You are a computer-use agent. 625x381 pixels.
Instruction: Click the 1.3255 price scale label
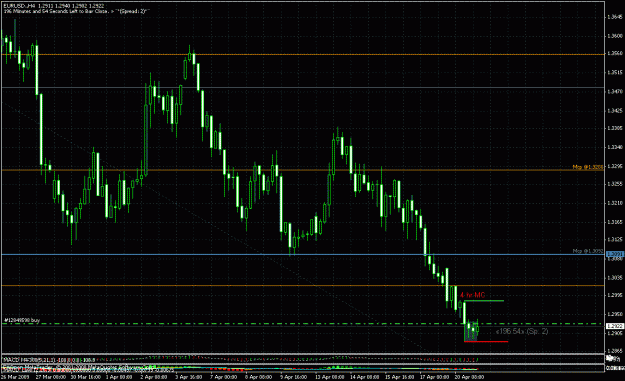click(615, 184)
